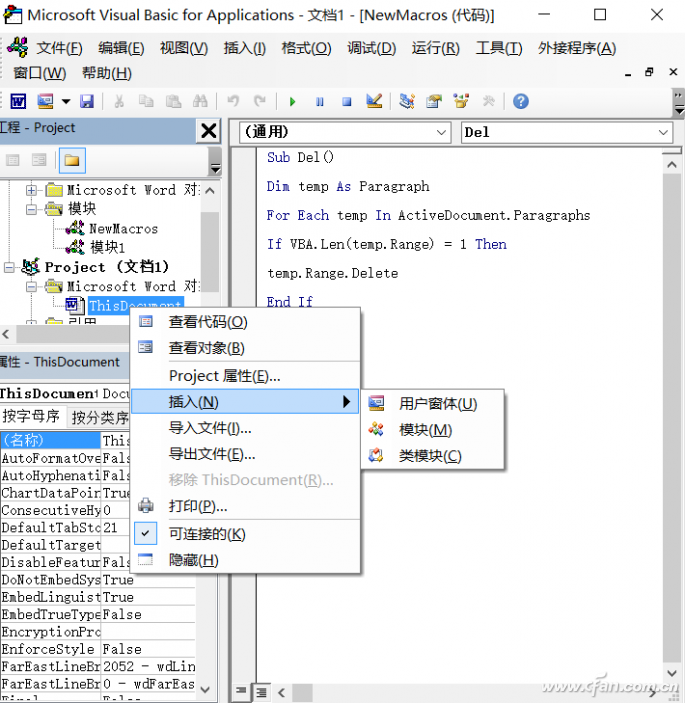Image resolution: width=685 pixels, height=703 pixels.
Task: Select NewMacros module in the project tree
Action: 122,228
